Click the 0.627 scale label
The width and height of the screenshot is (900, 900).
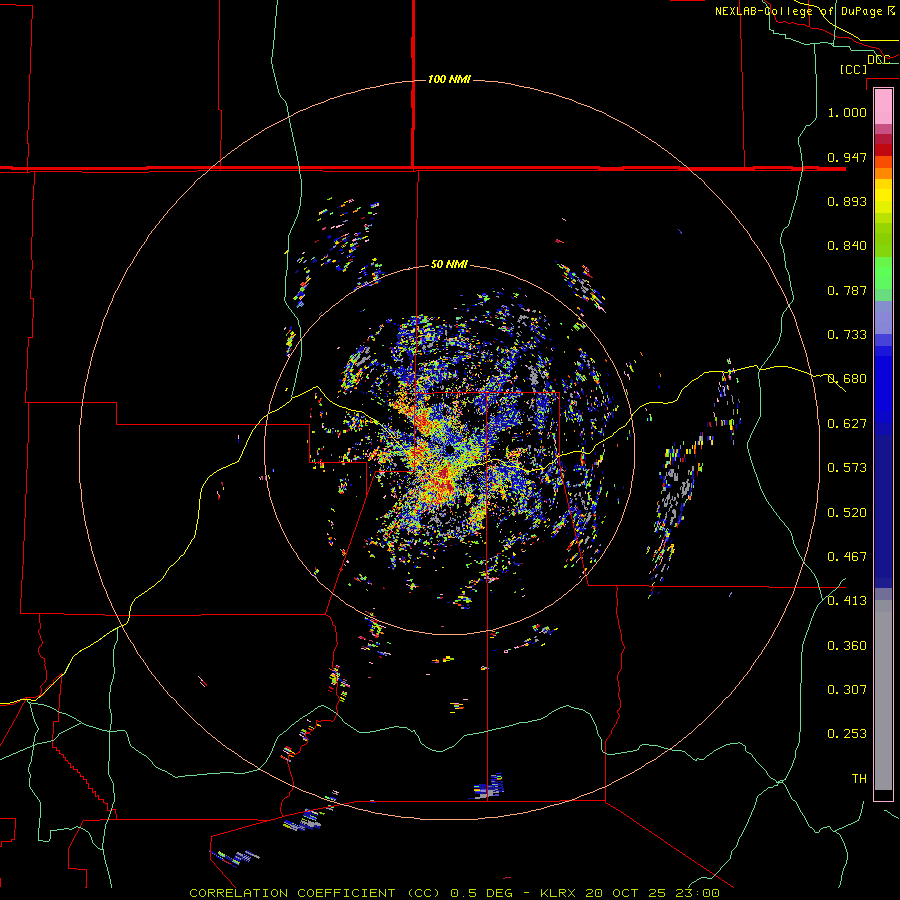tap(847, 424)
